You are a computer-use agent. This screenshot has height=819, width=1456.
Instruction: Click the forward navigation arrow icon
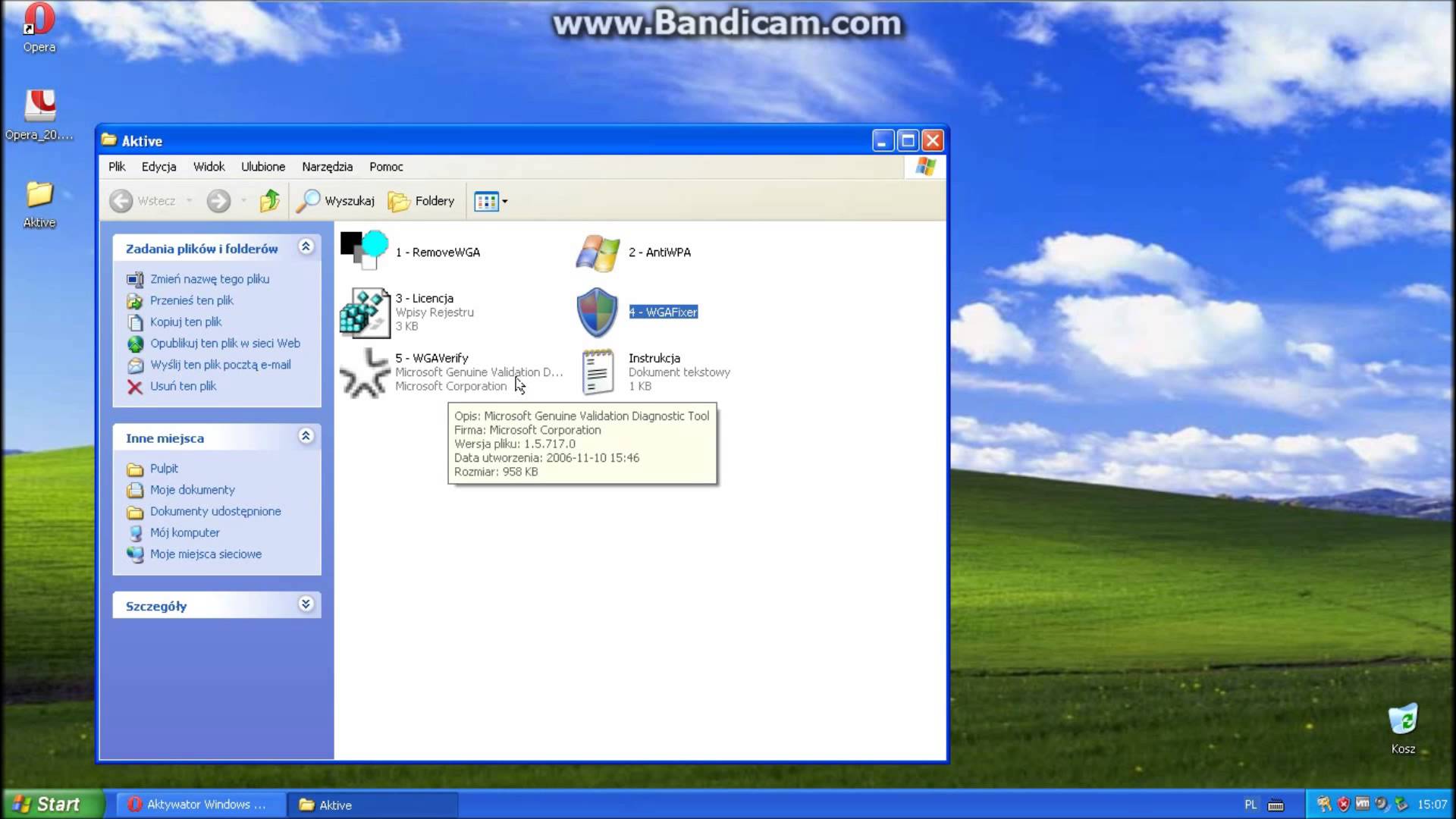pyautogui.click(x=218, y=201)
